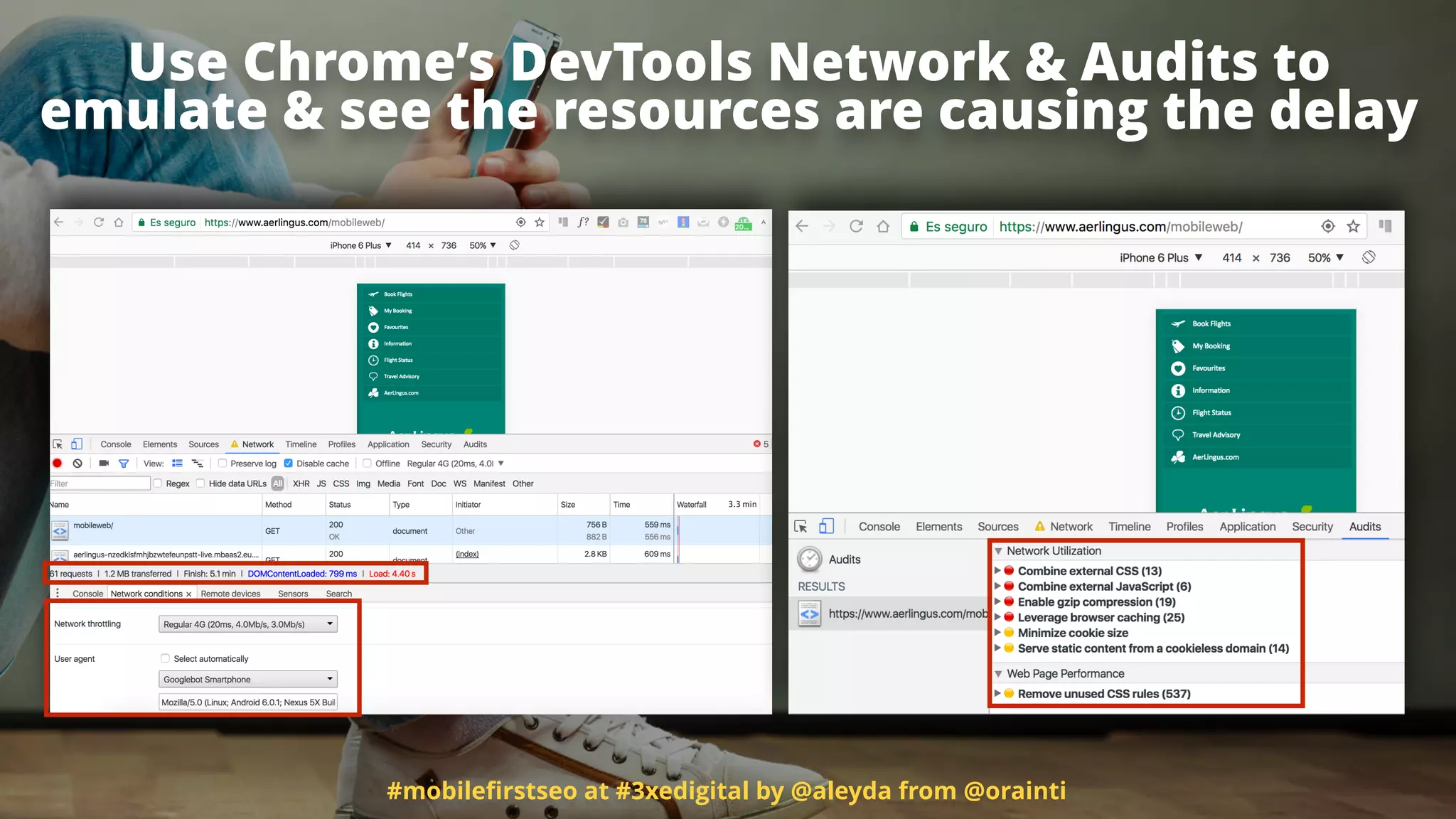Switch to large request rows list view
This screenshot has width=1456, height=819.
coord(178,464)
